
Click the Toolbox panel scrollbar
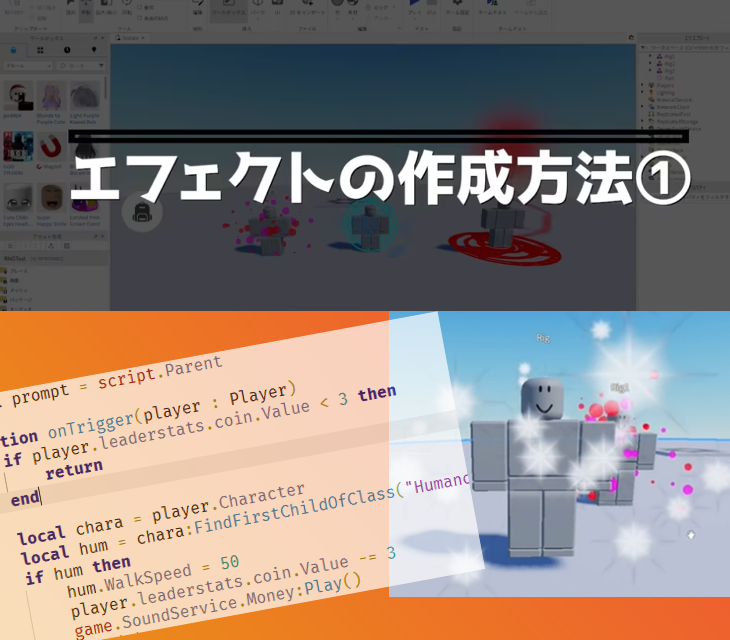[106, 88]
